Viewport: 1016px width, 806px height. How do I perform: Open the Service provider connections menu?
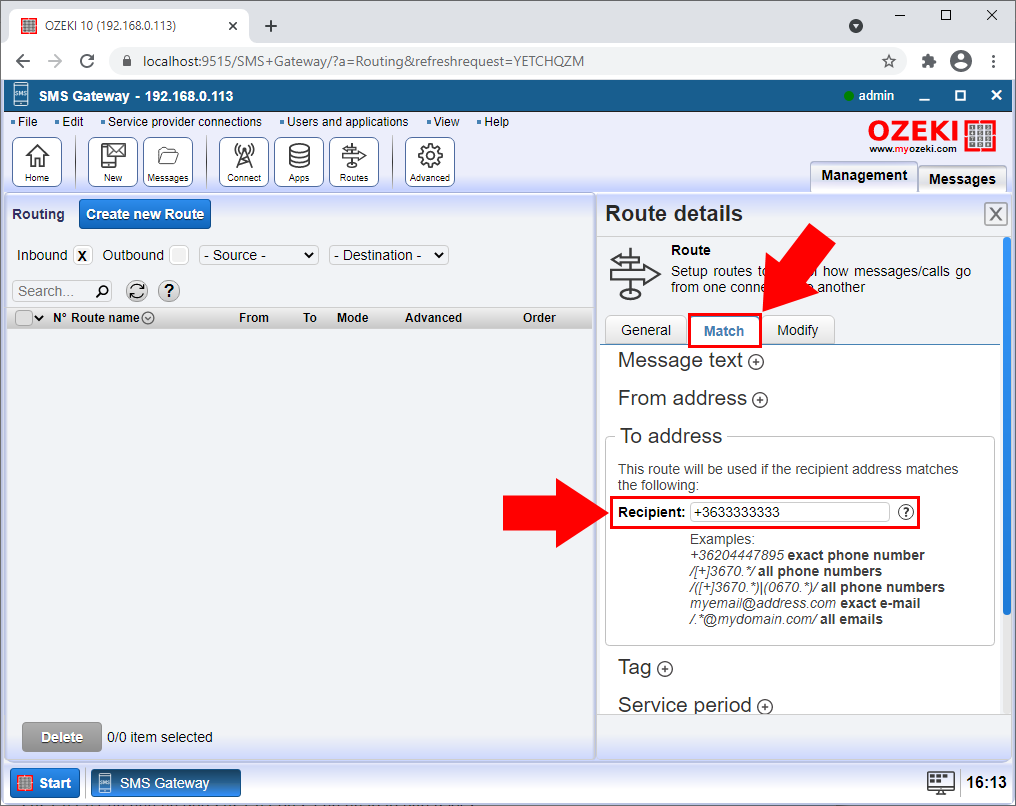click(x=185, y=122)
